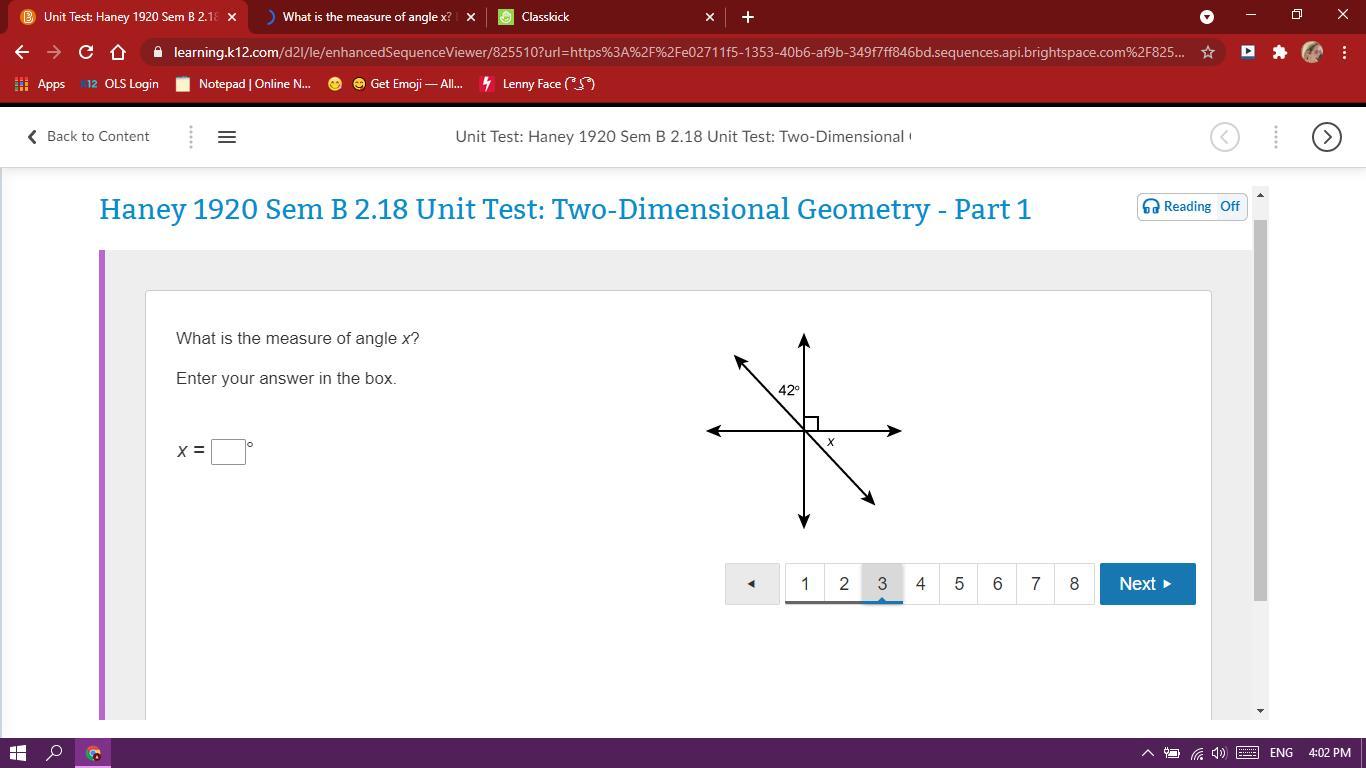Close the Unit Test browser tab
Screen dimensions: 1366x768
232,17
